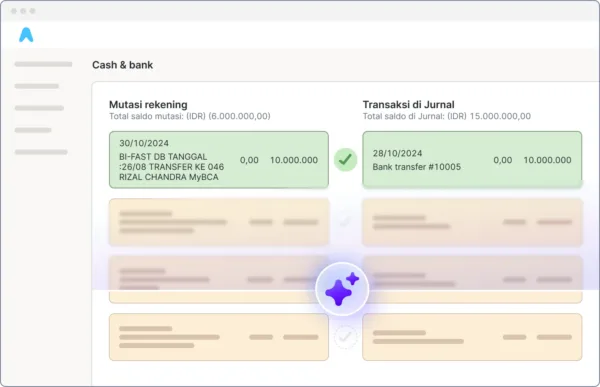Select the second-row blurred journal card
This screenshot has height=387, width=600.
point(472,222)
